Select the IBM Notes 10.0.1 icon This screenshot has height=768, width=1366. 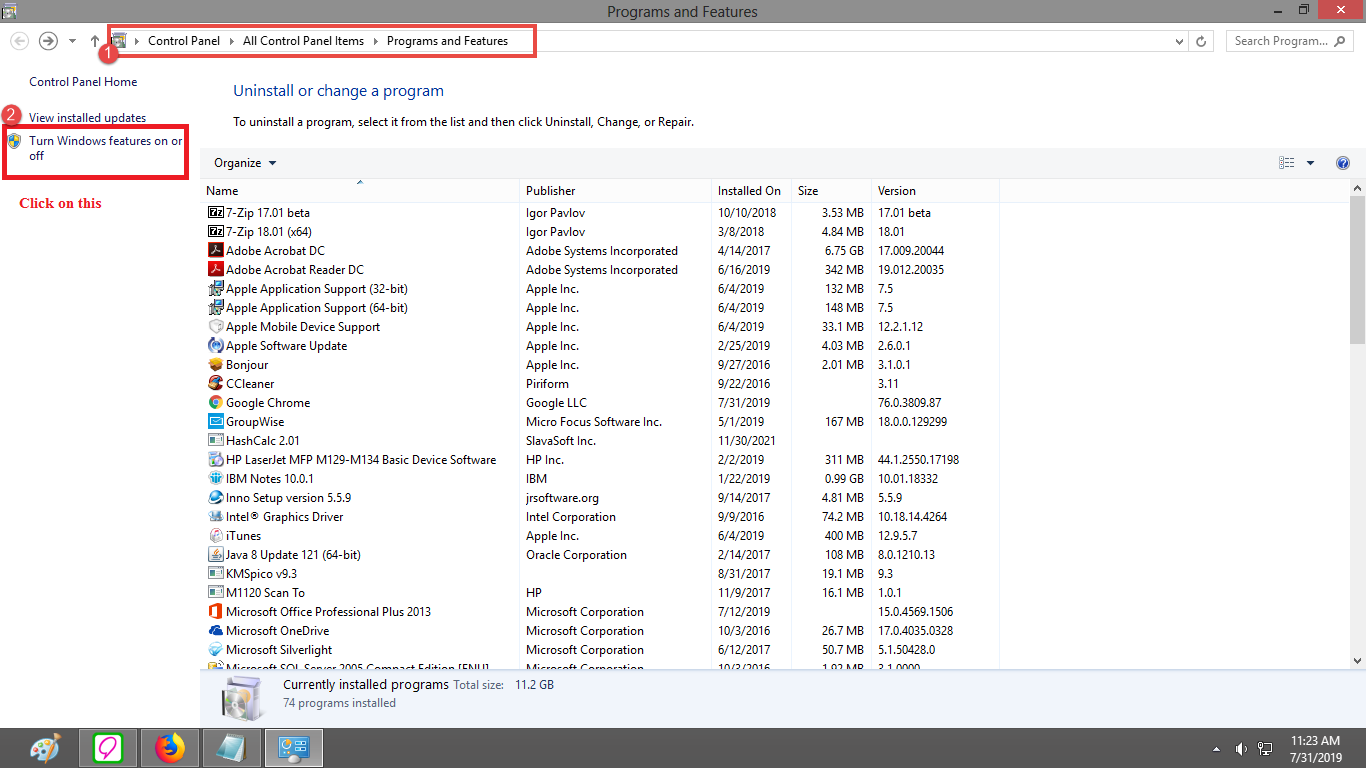(215, 478)
